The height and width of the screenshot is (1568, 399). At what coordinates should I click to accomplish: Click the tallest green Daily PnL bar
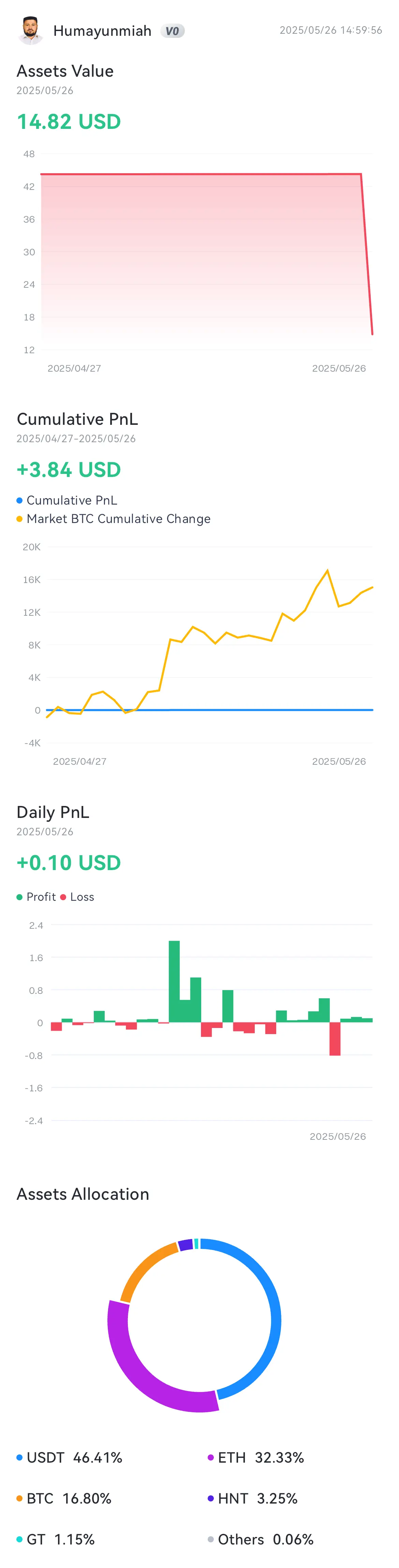pyautogui.click(x=174, y=981)
